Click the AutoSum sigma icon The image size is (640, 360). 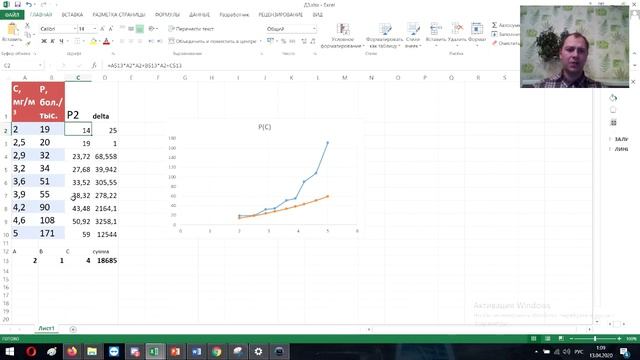pos(494,25)
